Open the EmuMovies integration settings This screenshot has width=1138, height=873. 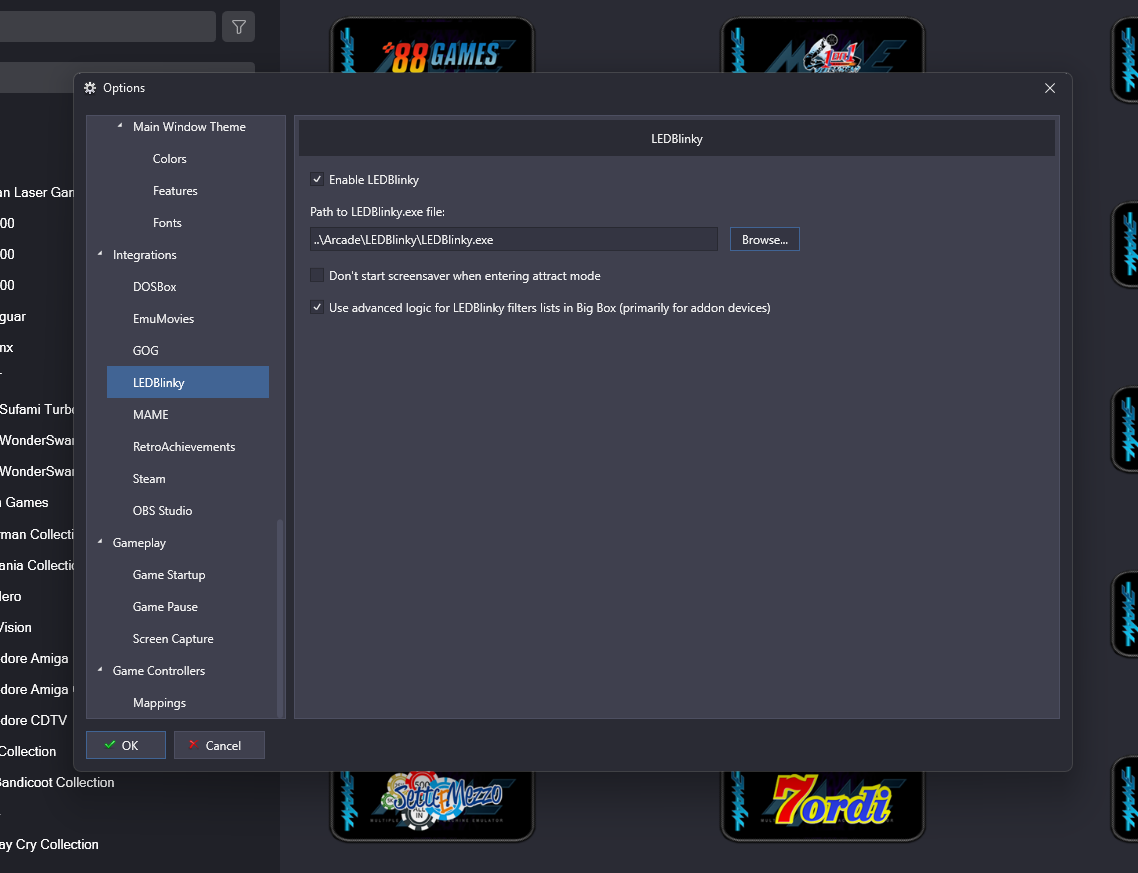click(x=163, y=318)
